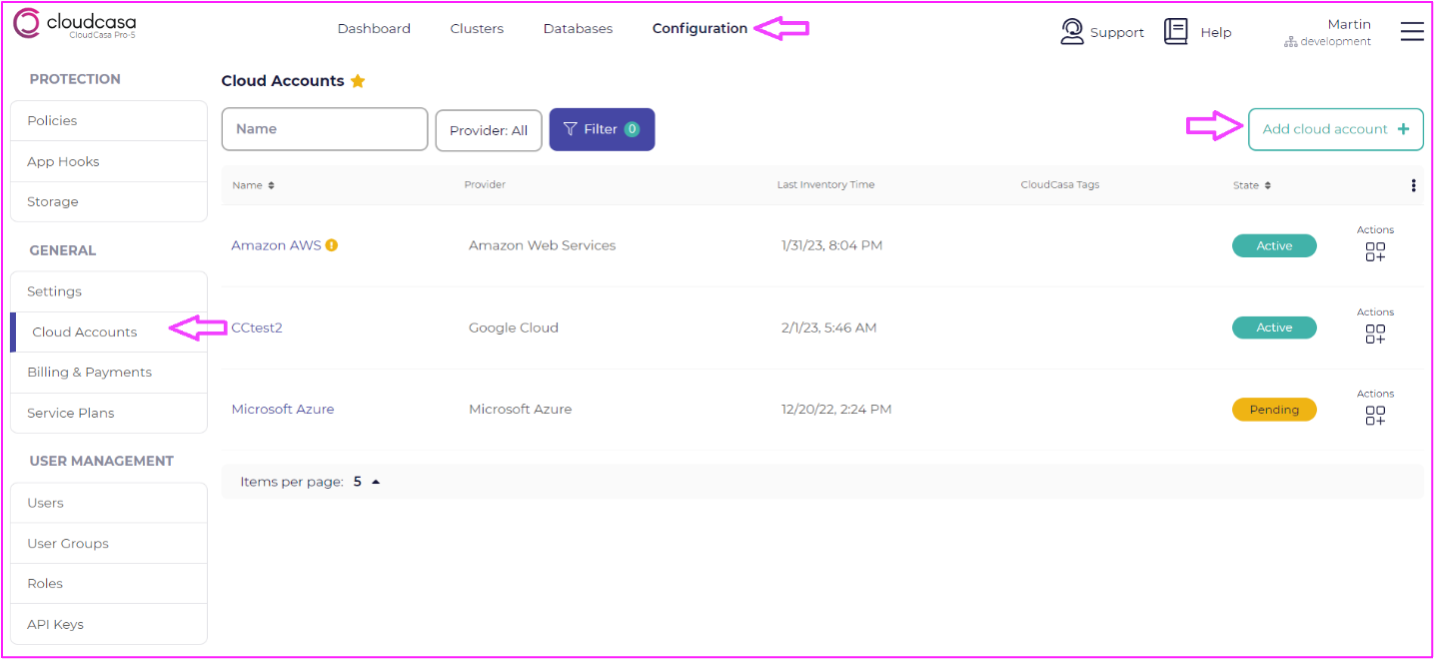Click the CloudCasa logo icon
Image resolution: width=1439 pixels, height=660 pixels.
tap(27, 24)
